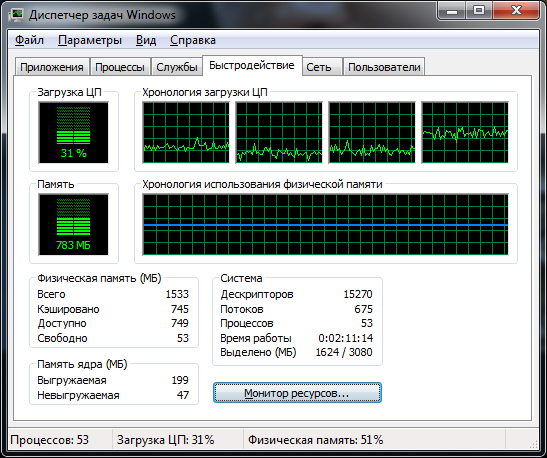Screen dimensions: 547x458
Task: Click the Task Manager title bar icon
Action: (x=16, y=15)
